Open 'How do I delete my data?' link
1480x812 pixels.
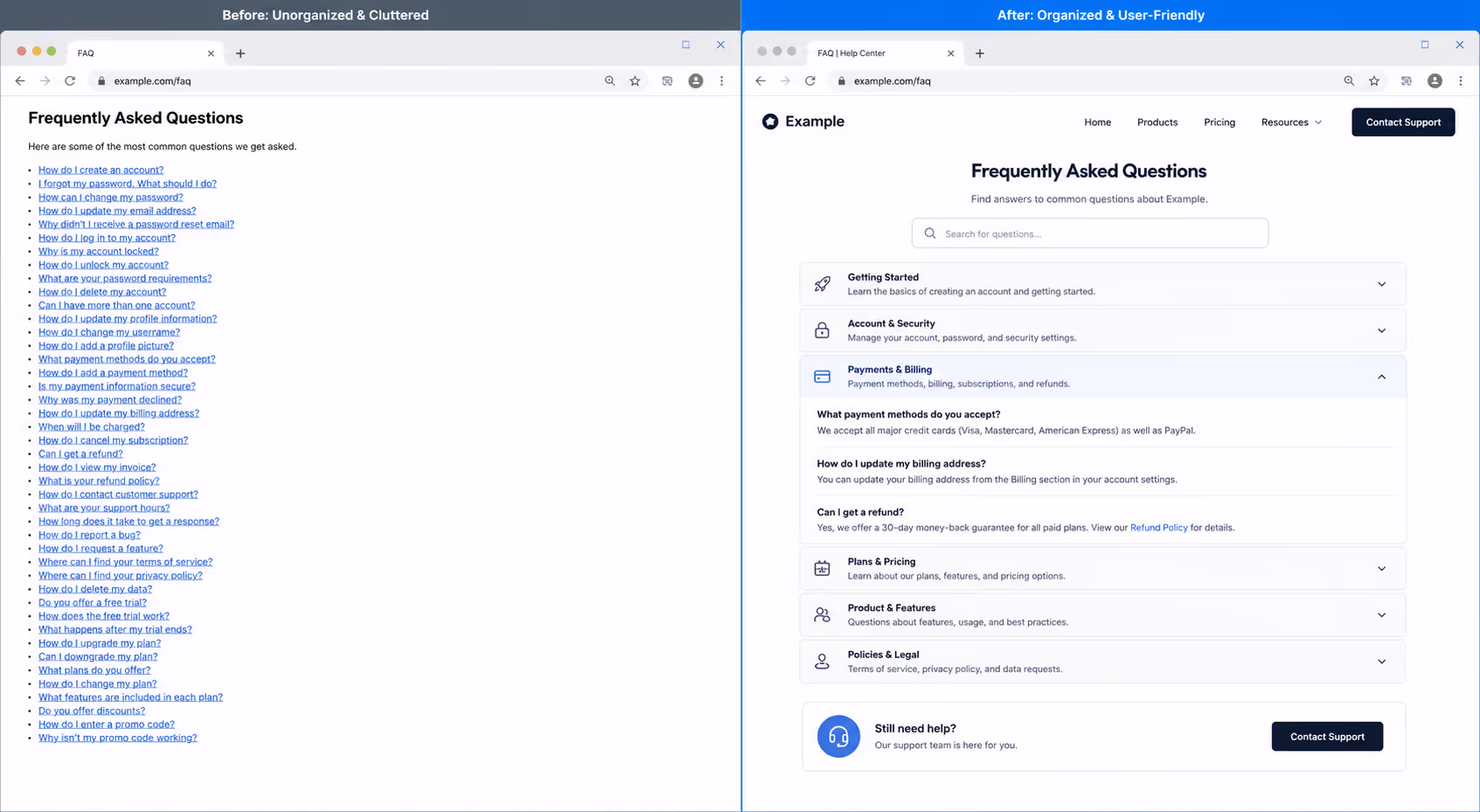(x=95, y=589)
